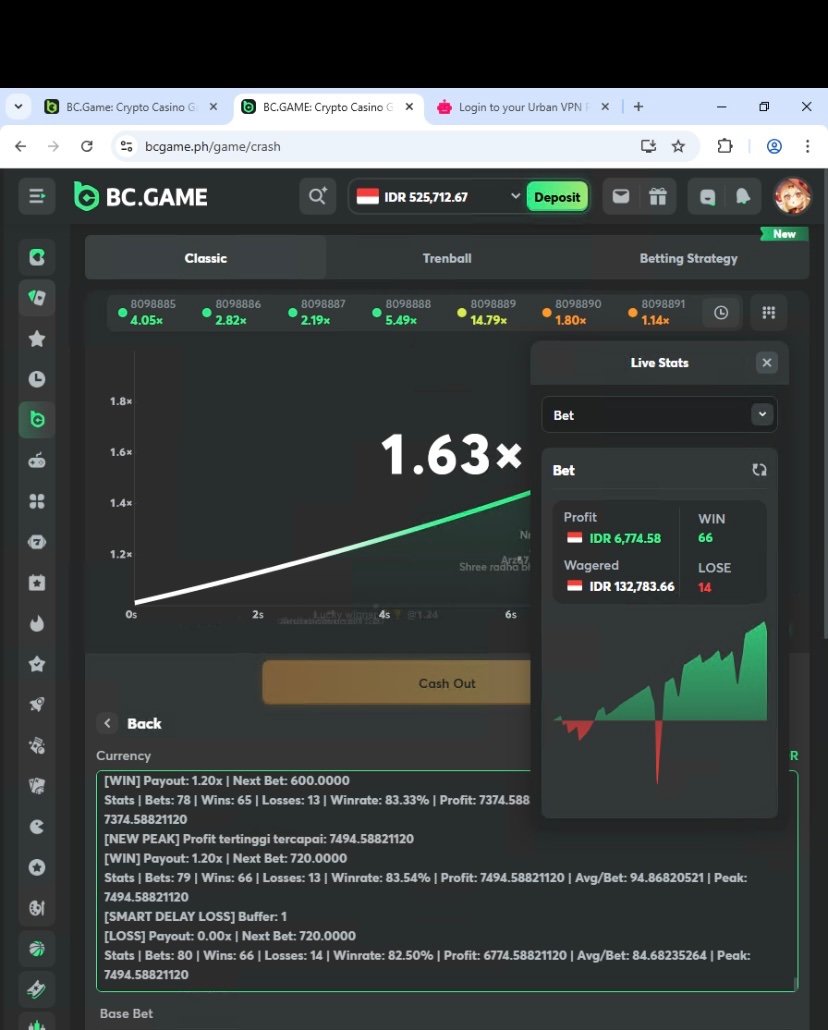The height and width of the screenshot is (1030, 828).
Task: Expand the IDR currency balance dropdown
Action: coord(515,196)
